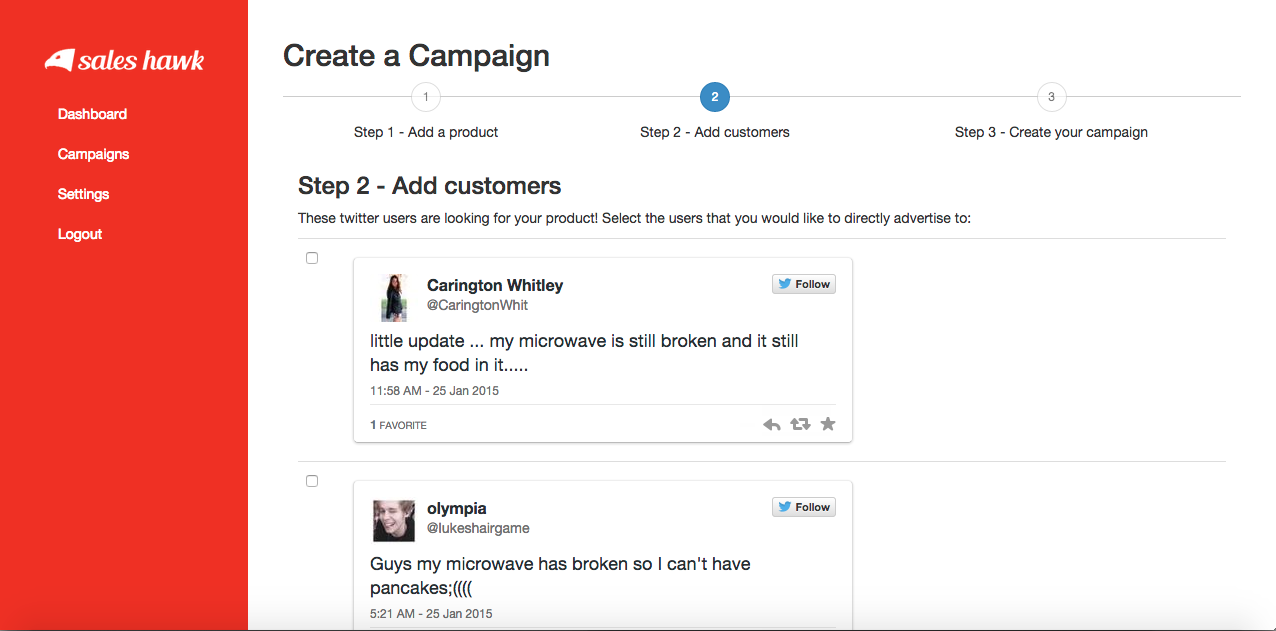The image size is (1276, 631).
Task: Click the retweet icon on Carington's tweet
Action: coord(800,424)
